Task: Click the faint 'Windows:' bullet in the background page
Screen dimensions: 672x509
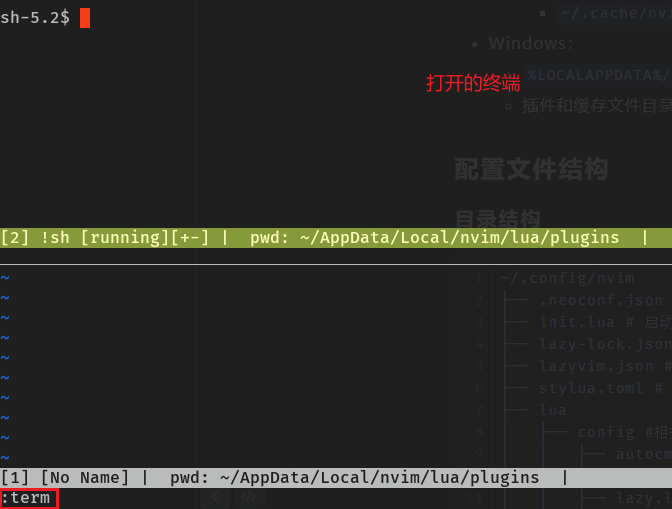Action: [531, 43]
